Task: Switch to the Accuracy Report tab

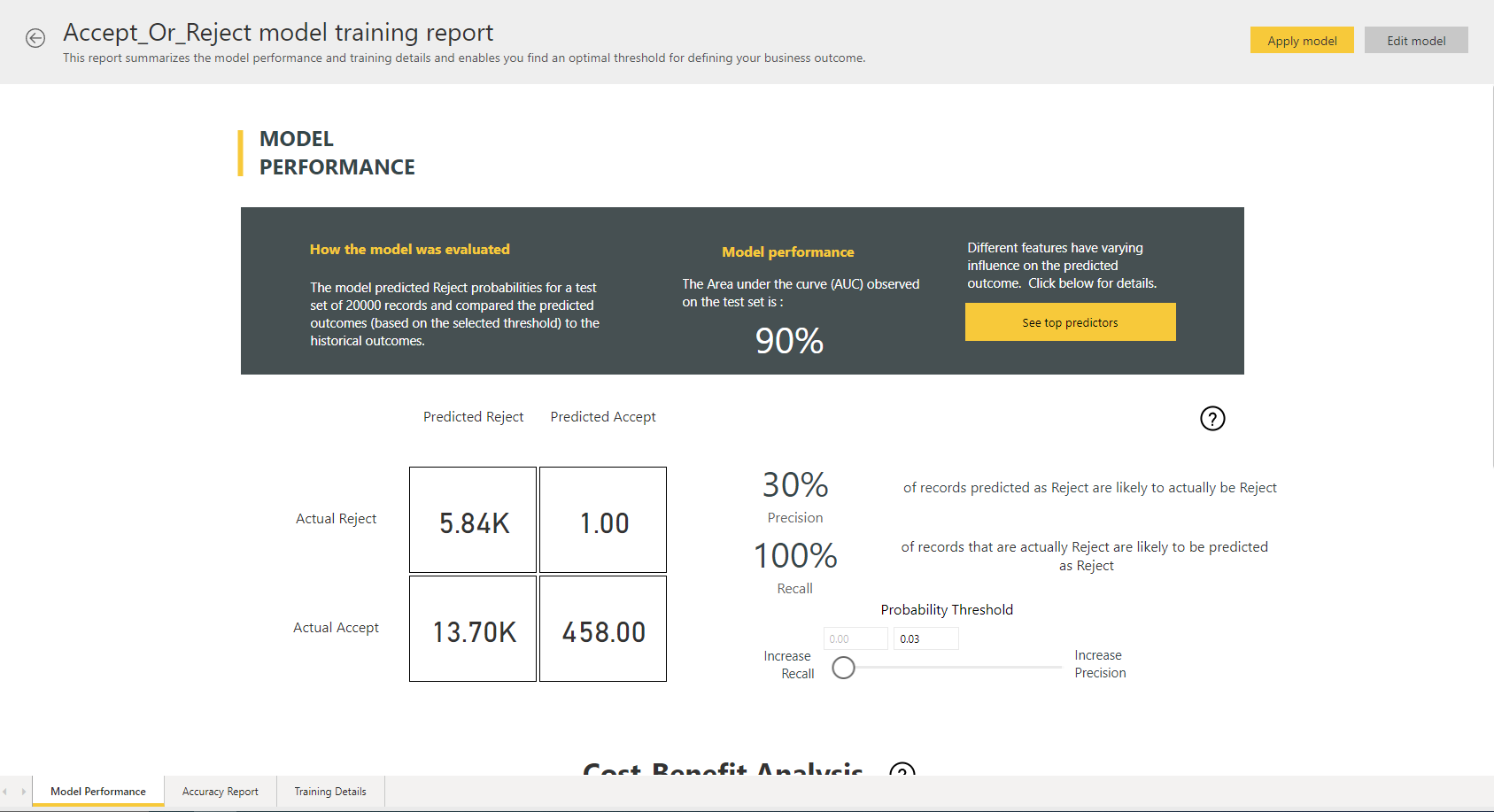Action: pyautogui.click(x=220, y=792)
